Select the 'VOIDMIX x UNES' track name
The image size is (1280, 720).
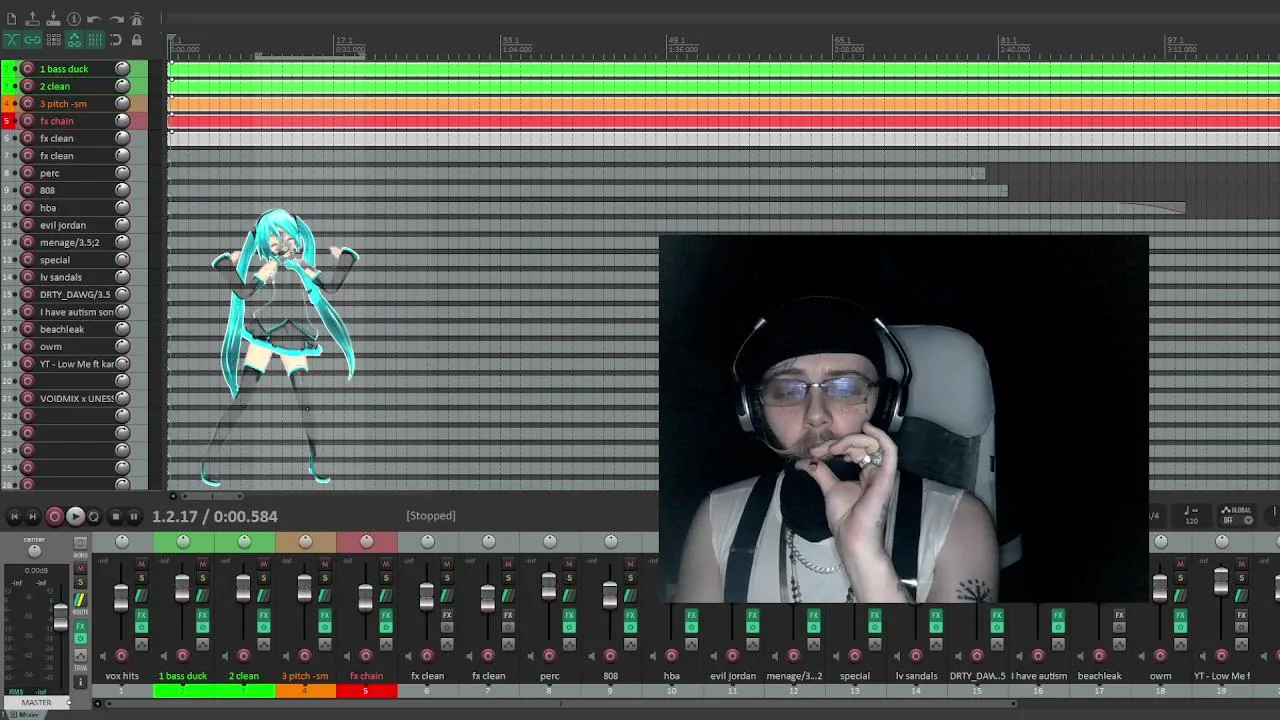coord(76,399)
